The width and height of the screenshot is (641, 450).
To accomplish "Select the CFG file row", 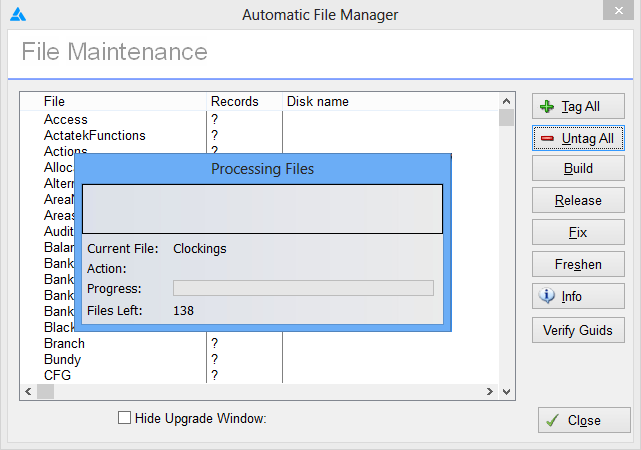I will 260,375.
